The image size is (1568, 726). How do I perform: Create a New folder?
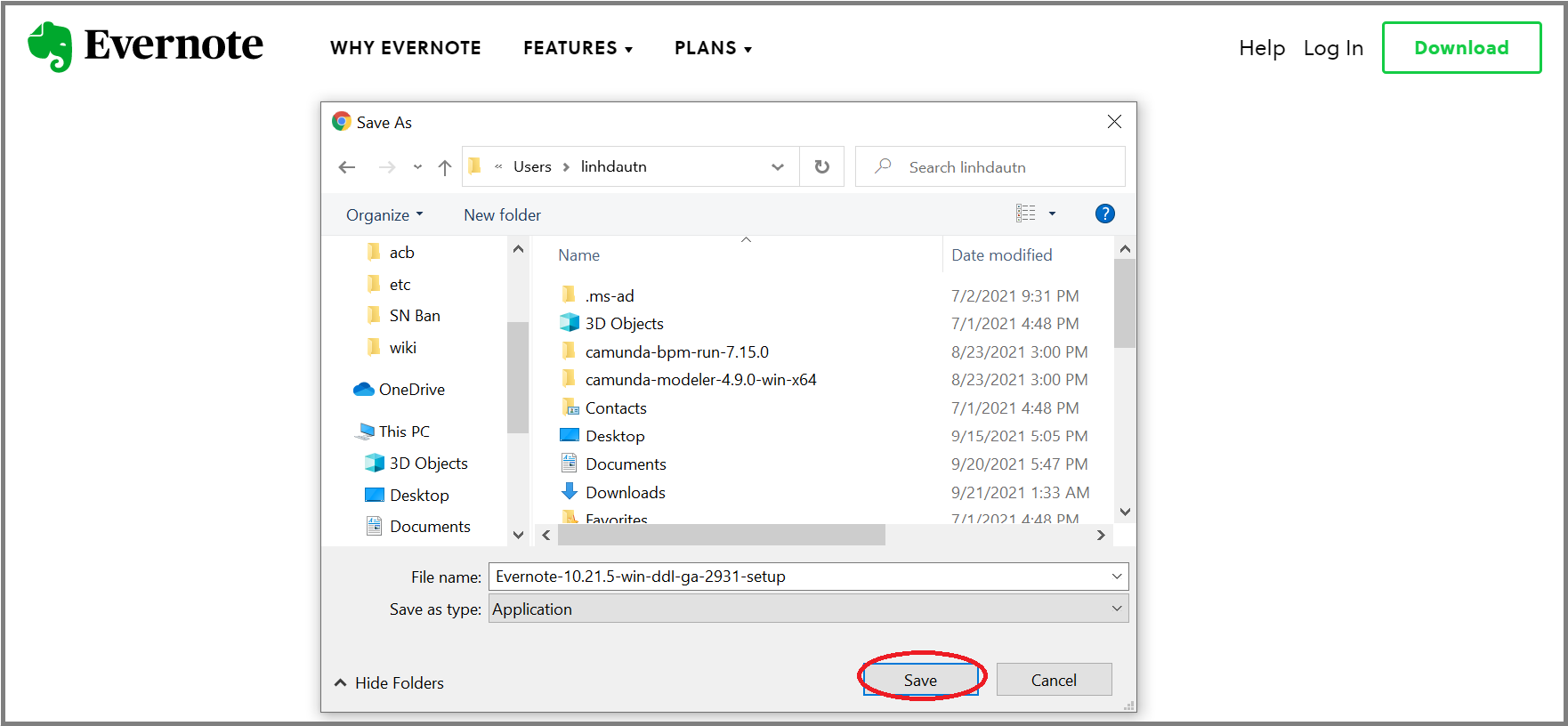(x=502, y=215)
